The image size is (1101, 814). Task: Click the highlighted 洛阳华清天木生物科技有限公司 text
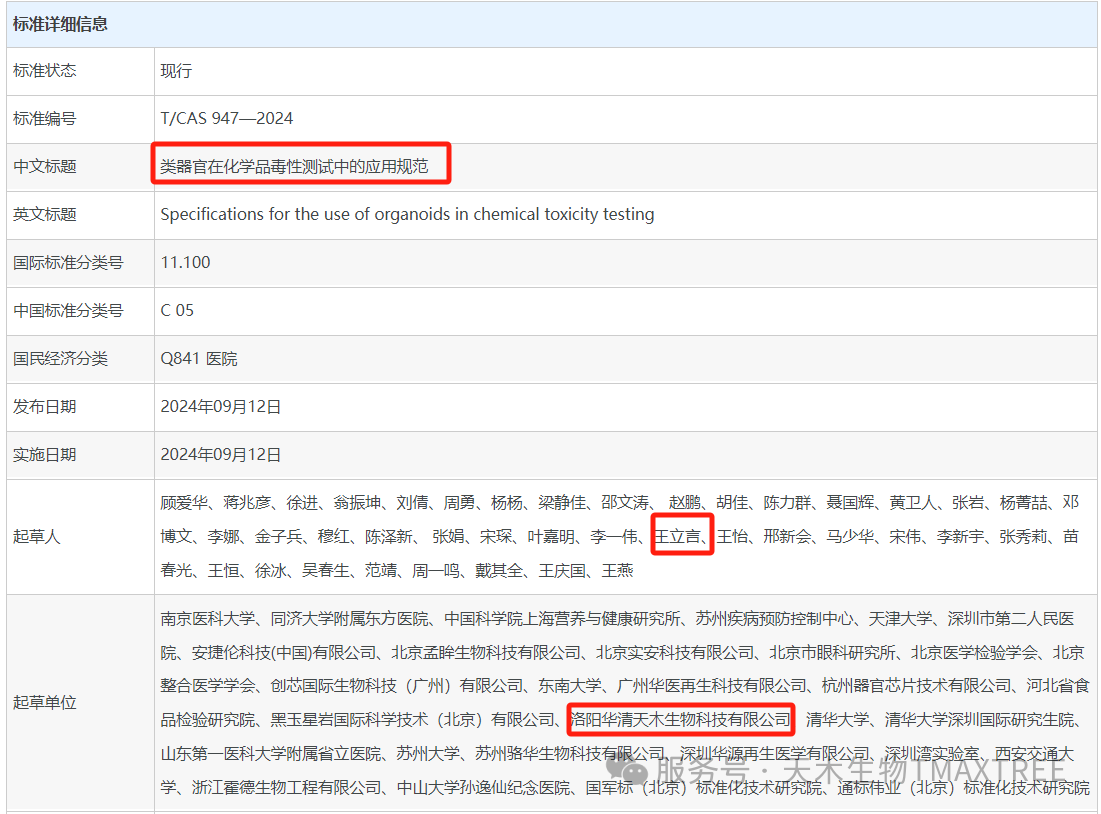(x=680, y=719)
